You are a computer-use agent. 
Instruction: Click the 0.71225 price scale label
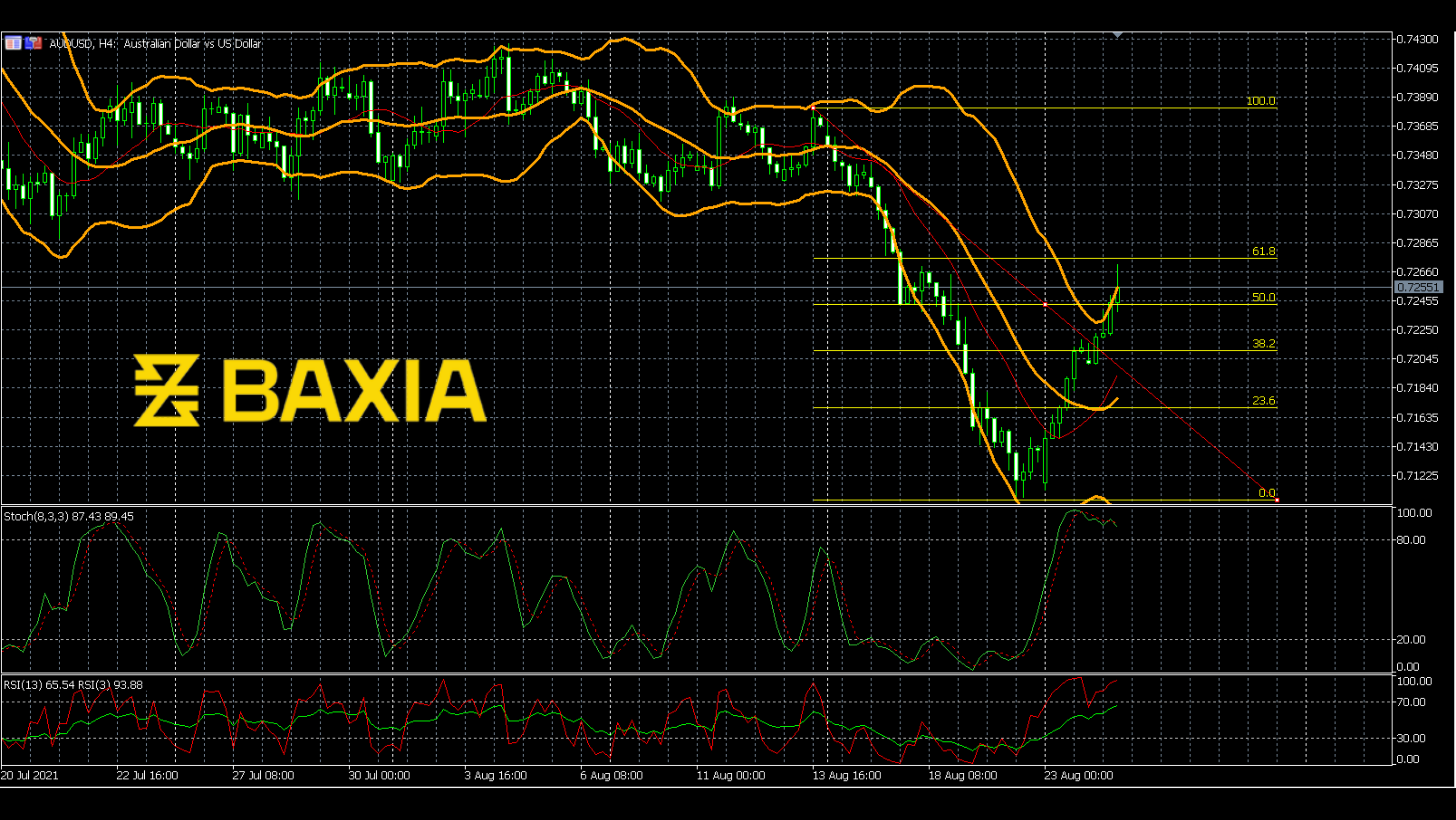coord(1418,476)
